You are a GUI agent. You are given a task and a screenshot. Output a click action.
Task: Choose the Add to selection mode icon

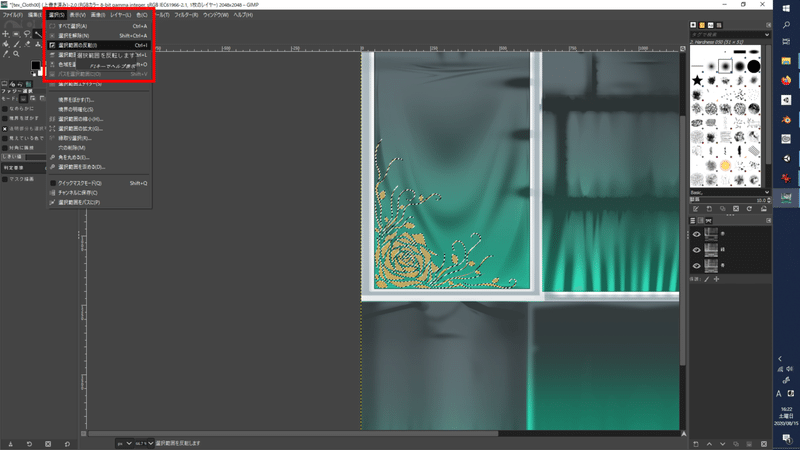[x=33, y=98]
